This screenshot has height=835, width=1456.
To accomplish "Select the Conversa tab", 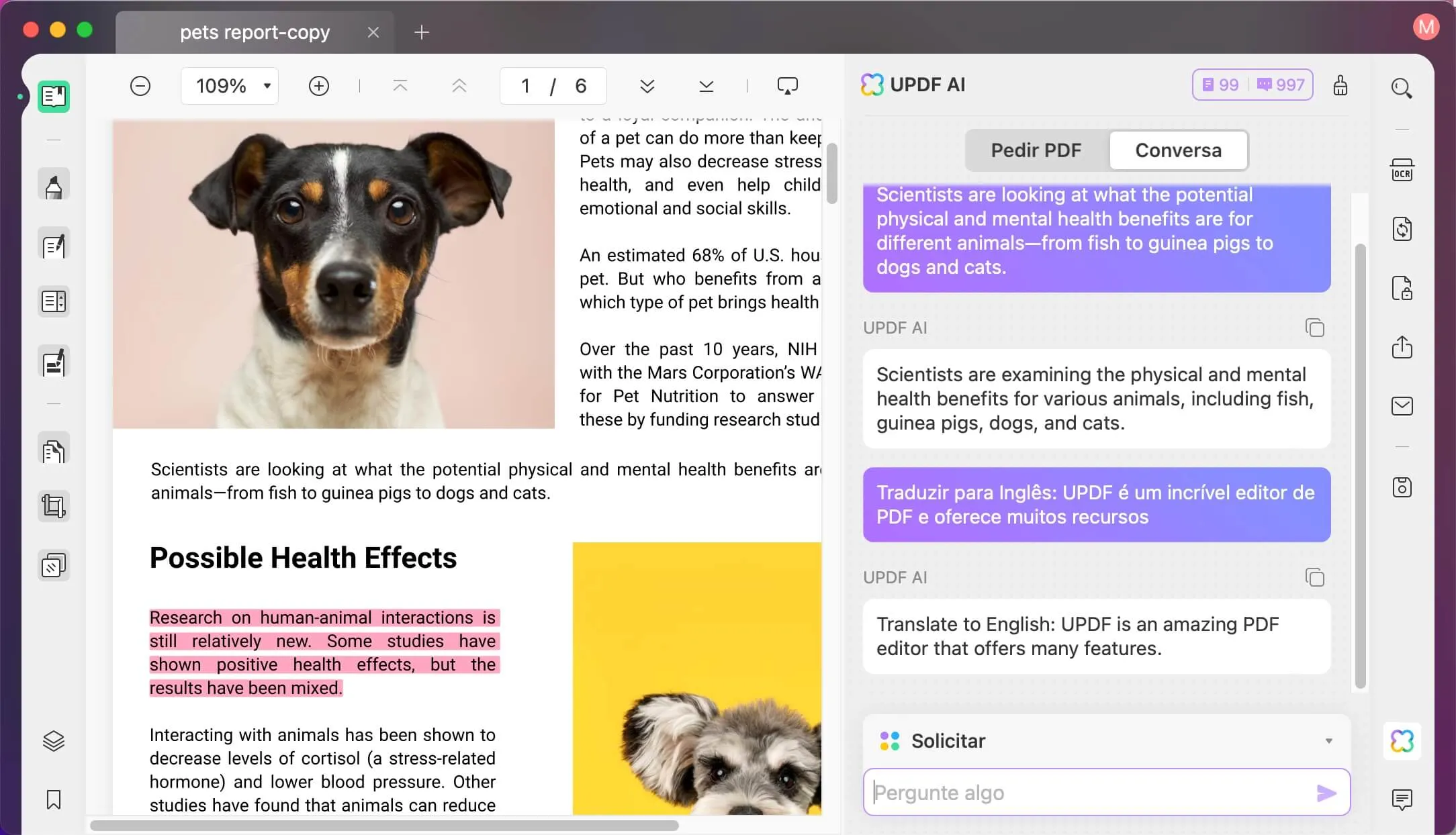I will [1178, 150].
